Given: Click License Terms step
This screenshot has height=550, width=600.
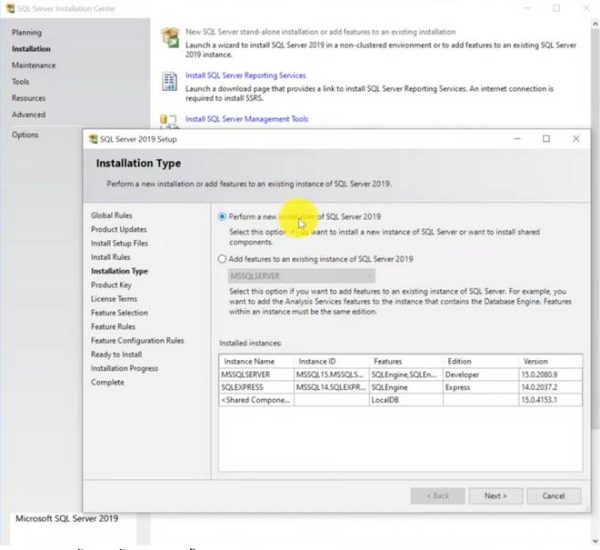Looking at the screenshot, I should pos(114,299).
